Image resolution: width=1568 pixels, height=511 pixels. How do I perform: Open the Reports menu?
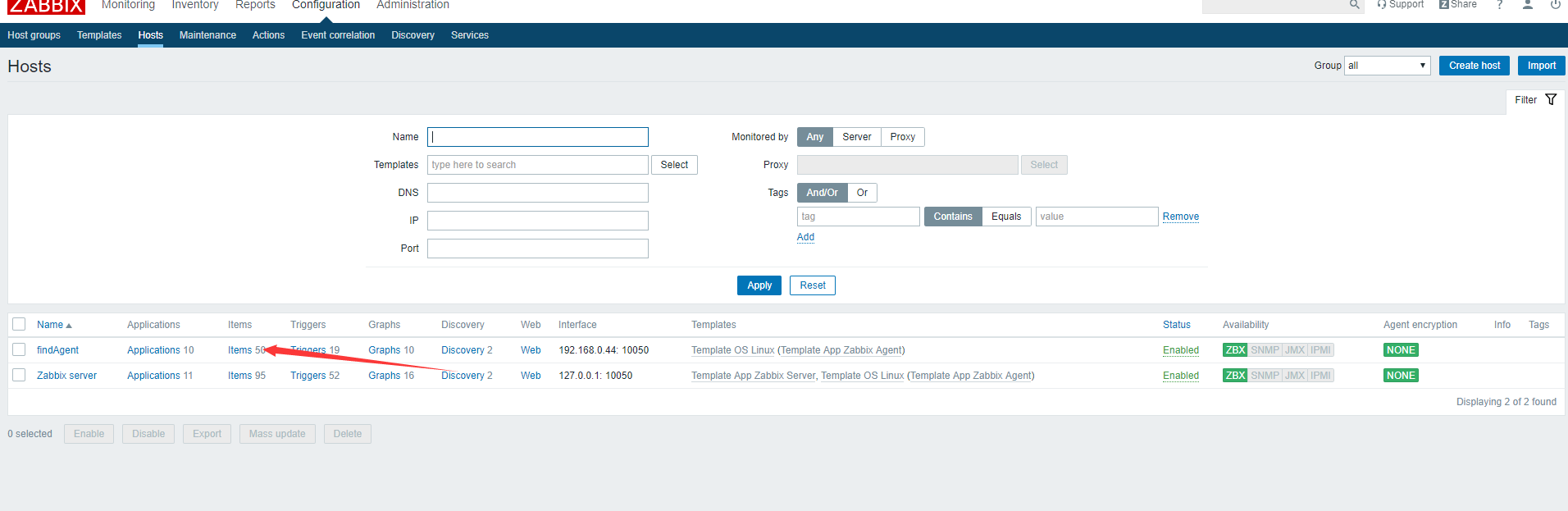pos(255,5)
